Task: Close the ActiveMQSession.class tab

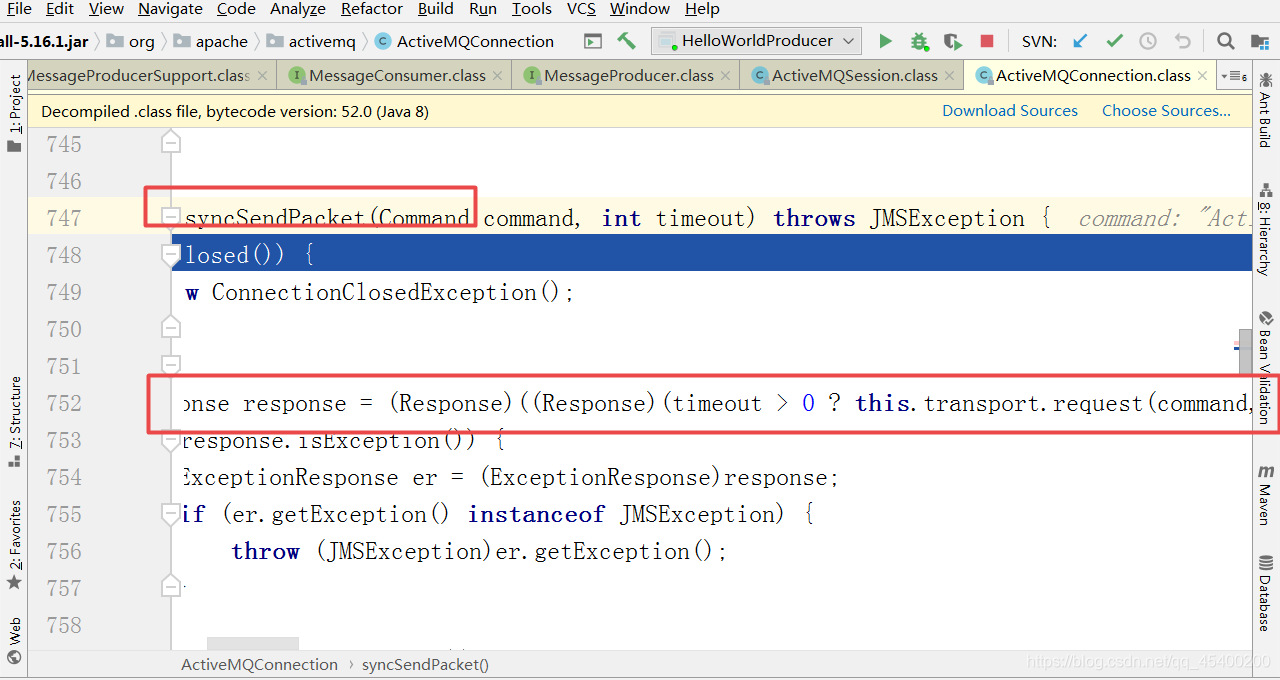Action: 950,76
